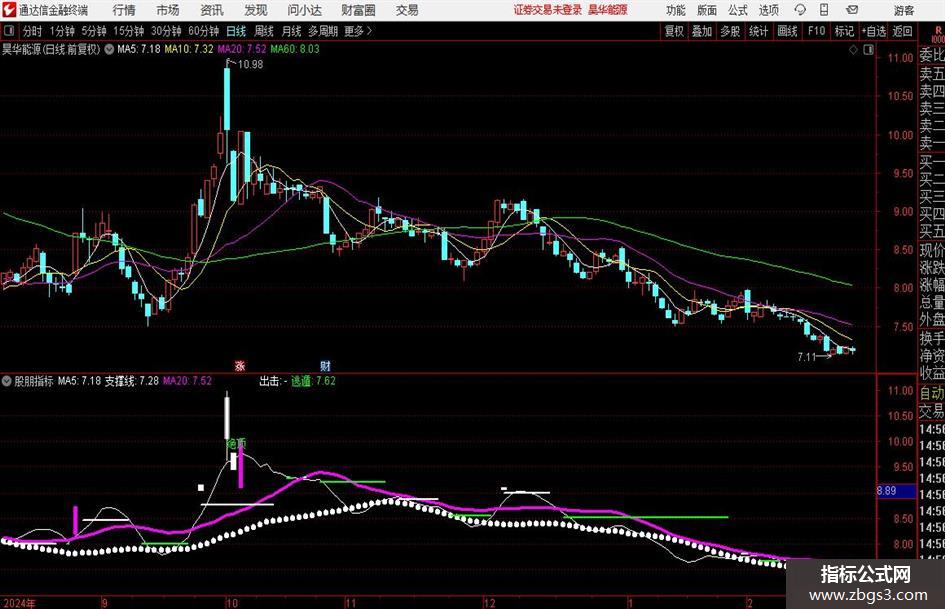This screenshot has height=609, width=945.
Task: Click the 游客 guest account label
Action: click(904, 10)
